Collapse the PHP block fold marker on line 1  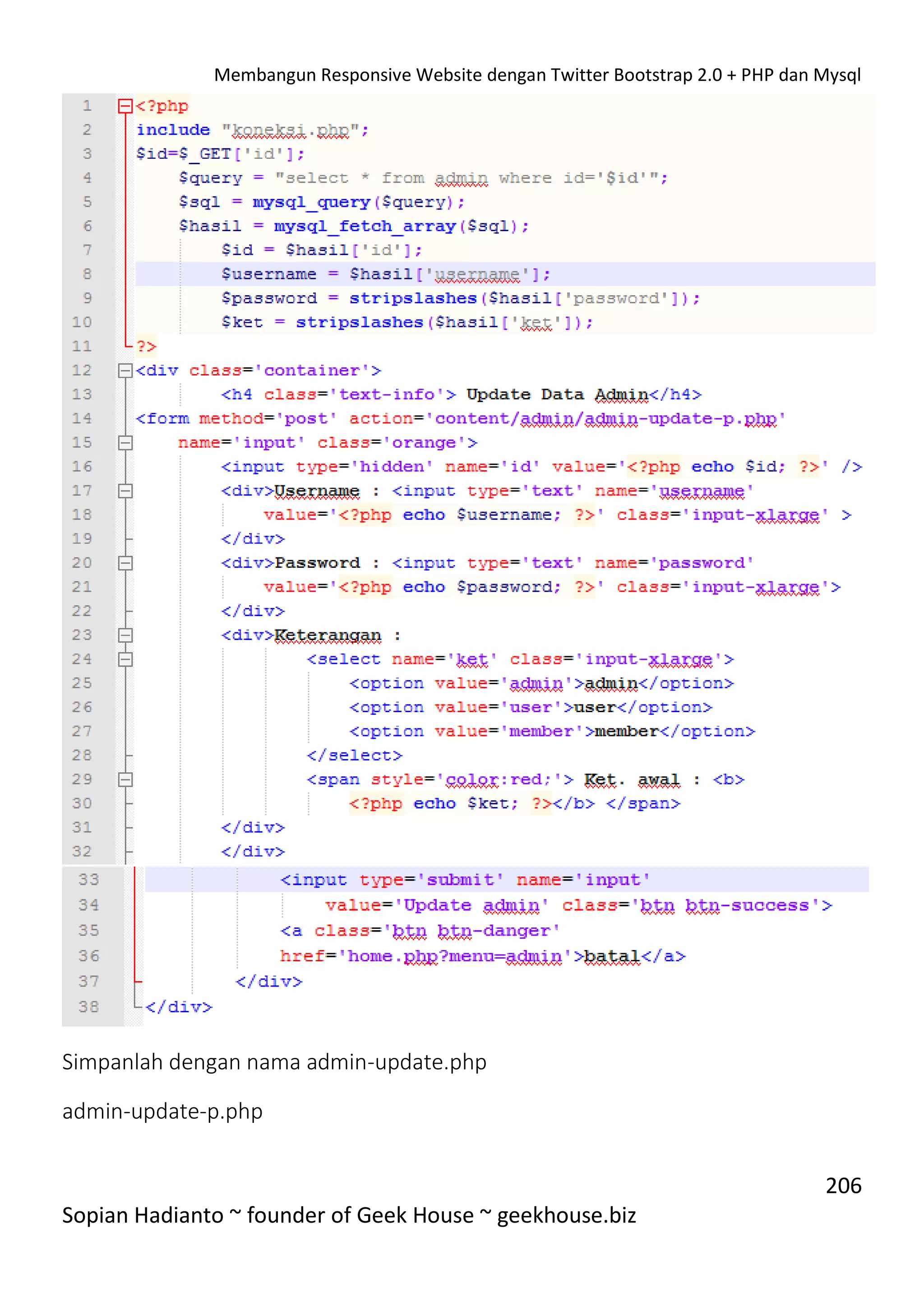click(125, 106)
